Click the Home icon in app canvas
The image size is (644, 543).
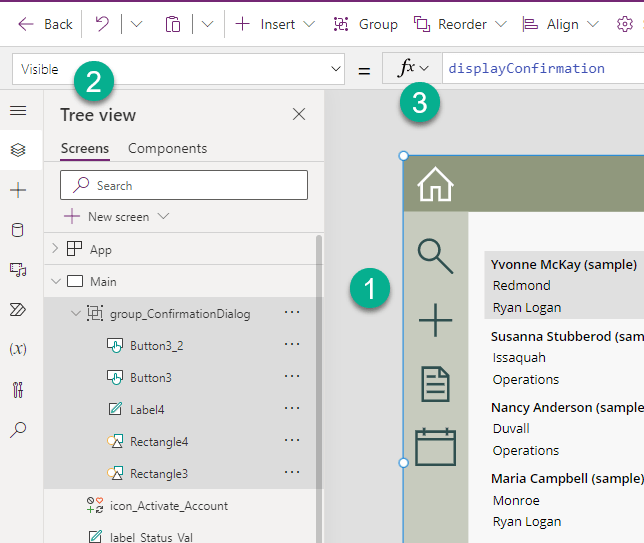tap(435, 184)
